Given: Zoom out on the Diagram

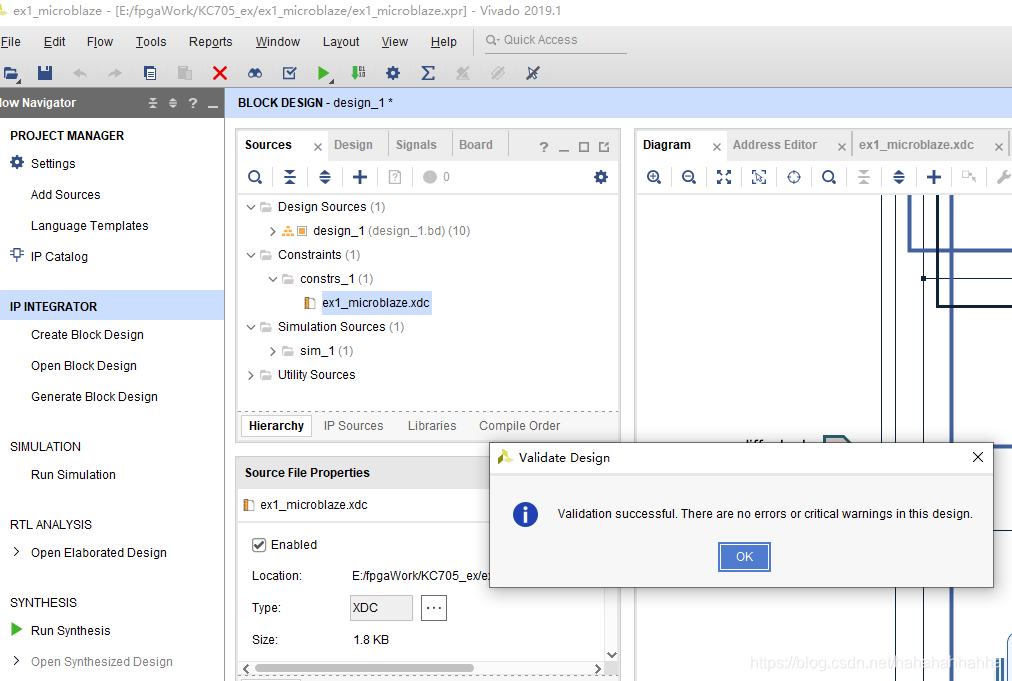Looking at the screenshot, I should tap(689, 177).
